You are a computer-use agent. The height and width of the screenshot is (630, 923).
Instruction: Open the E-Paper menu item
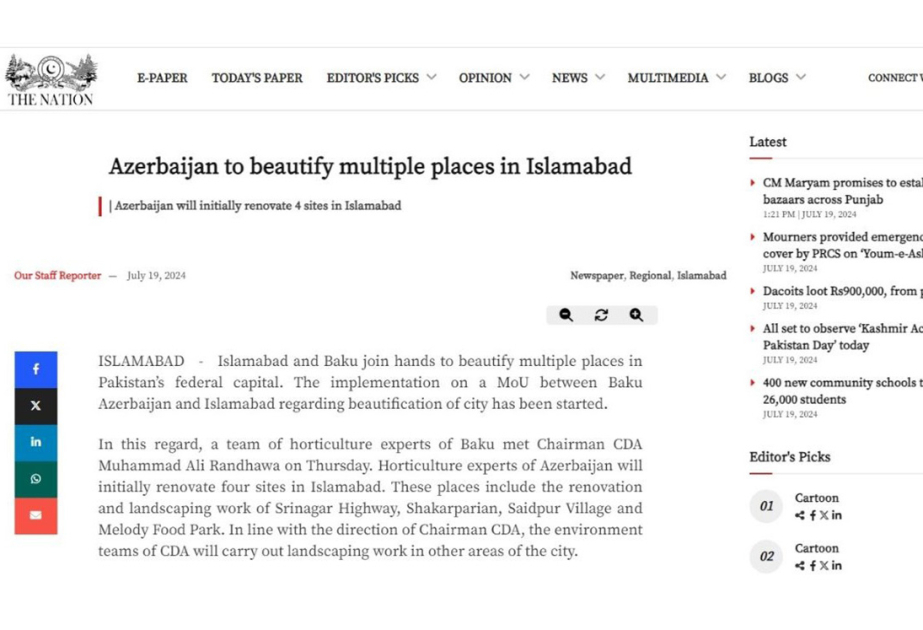(162, 78)
